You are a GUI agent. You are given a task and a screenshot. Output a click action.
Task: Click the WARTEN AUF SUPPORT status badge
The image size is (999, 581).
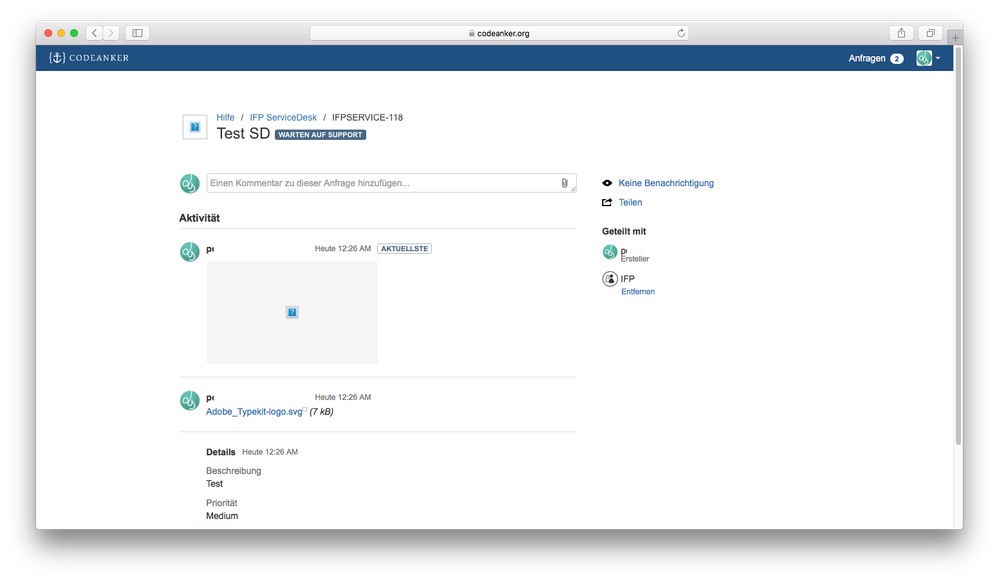(320, 134)
